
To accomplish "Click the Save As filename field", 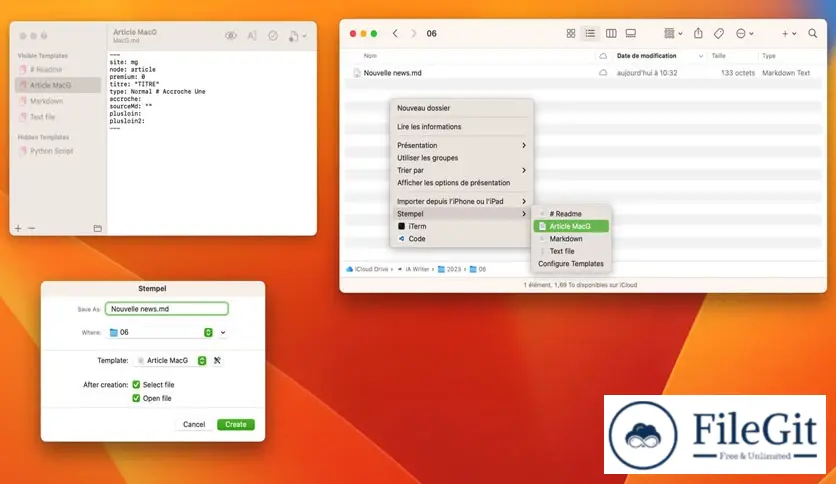I will (167, 309).
